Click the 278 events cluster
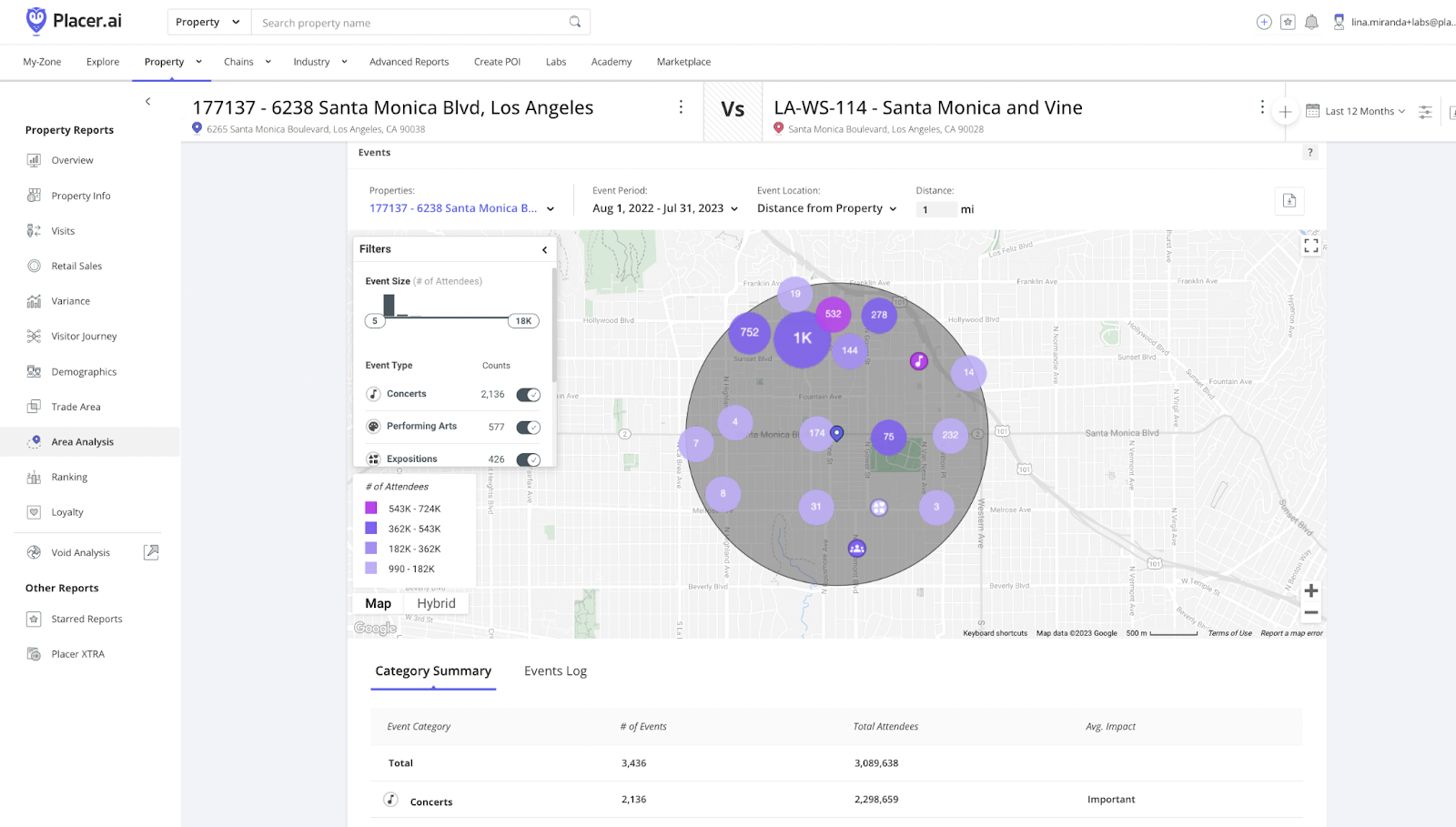This screenshot has width=1456, height=827. pyautogui.click(x=879, y=315)
